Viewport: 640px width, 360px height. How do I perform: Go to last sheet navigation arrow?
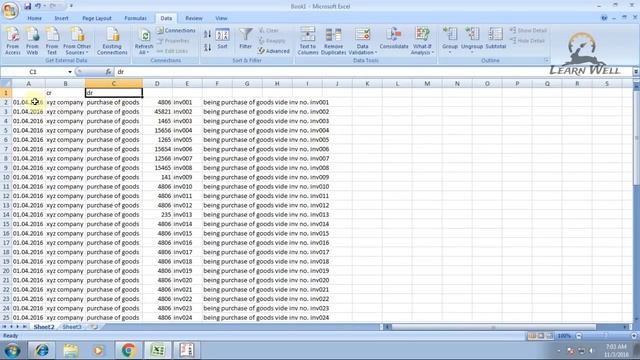point(24,327)
